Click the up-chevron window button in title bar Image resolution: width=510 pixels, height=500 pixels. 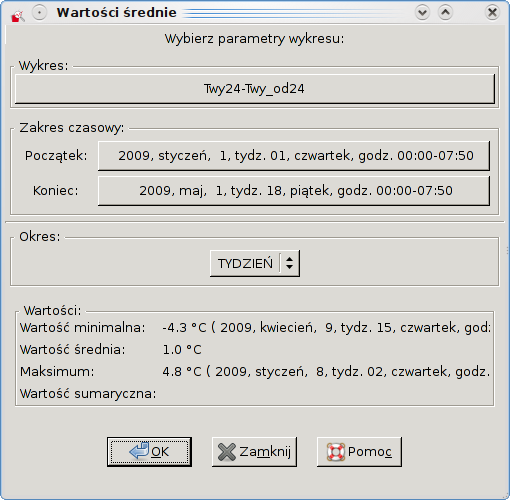click(x=445, y=13)
